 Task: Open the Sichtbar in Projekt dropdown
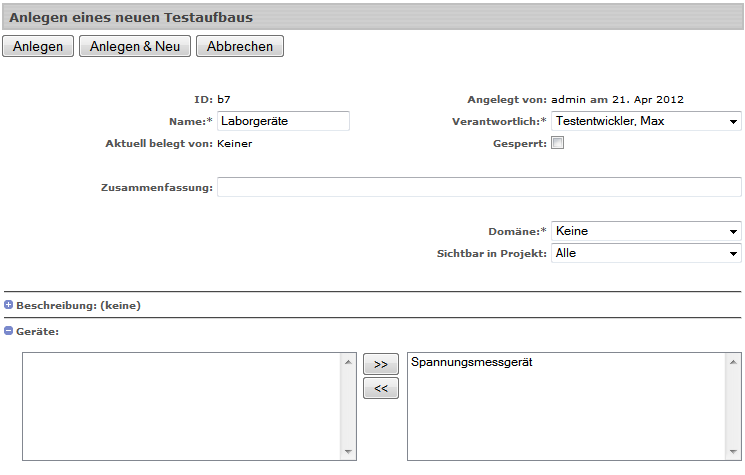click(x=646, y=253)
